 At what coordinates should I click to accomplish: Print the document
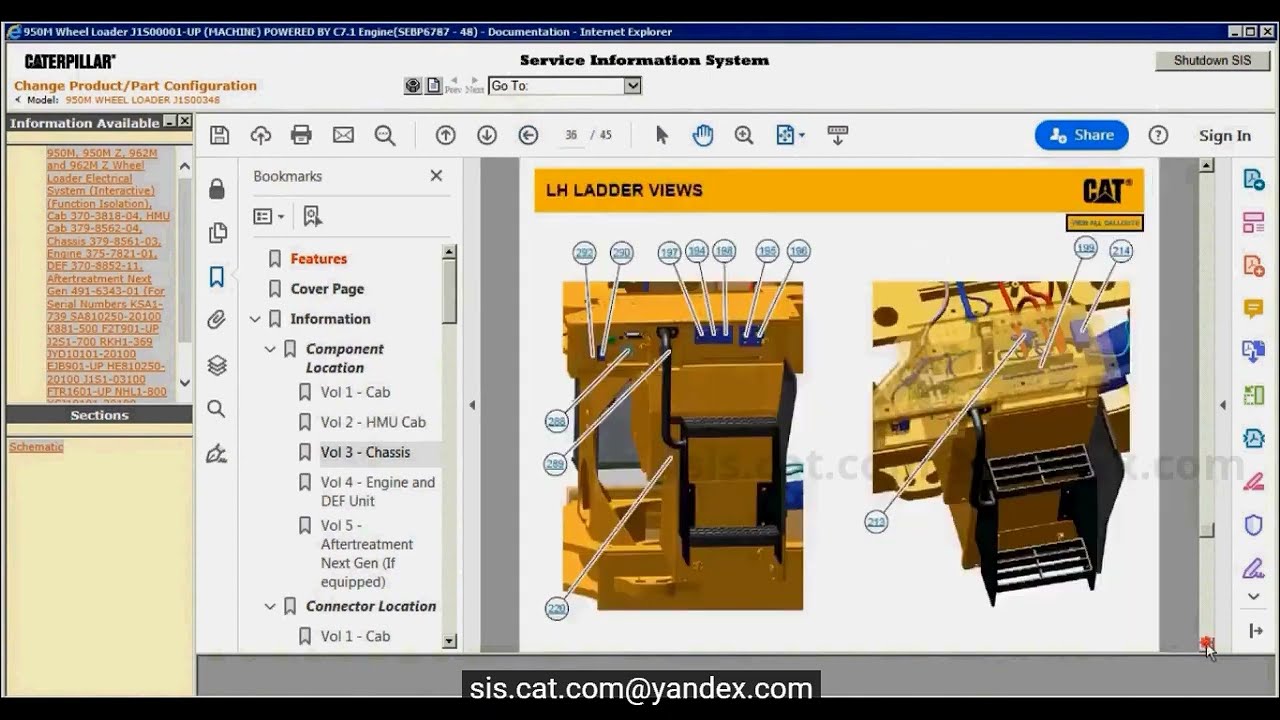301,135
